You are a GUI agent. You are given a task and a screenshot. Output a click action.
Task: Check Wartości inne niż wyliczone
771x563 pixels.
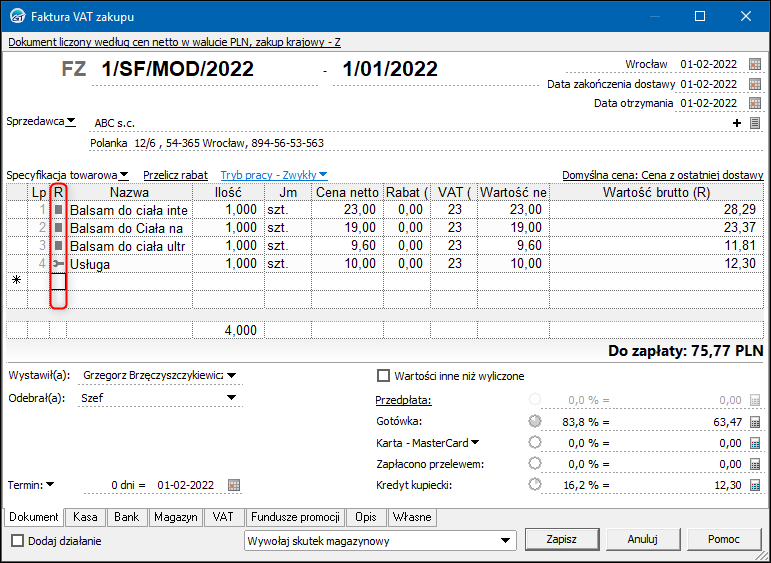click(x=383, y=376)
